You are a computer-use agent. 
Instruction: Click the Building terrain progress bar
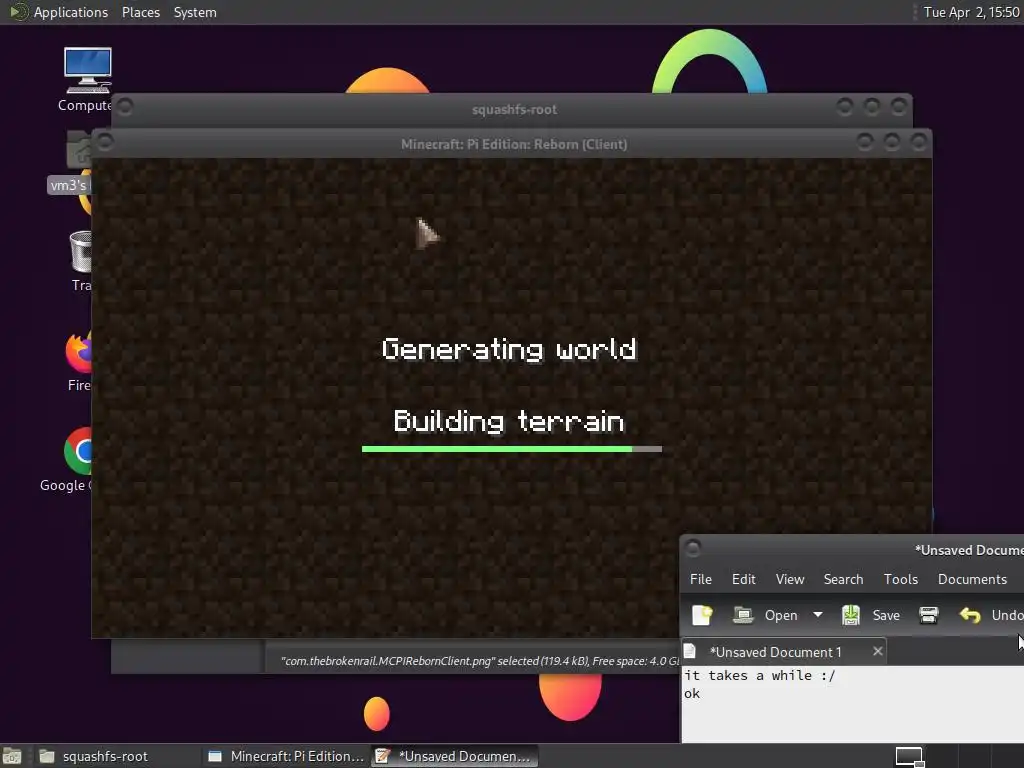[x=511, y=449]
